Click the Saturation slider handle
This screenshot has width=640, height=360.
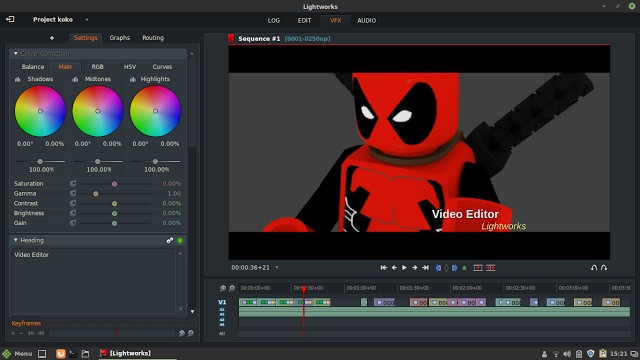[115, 184]
